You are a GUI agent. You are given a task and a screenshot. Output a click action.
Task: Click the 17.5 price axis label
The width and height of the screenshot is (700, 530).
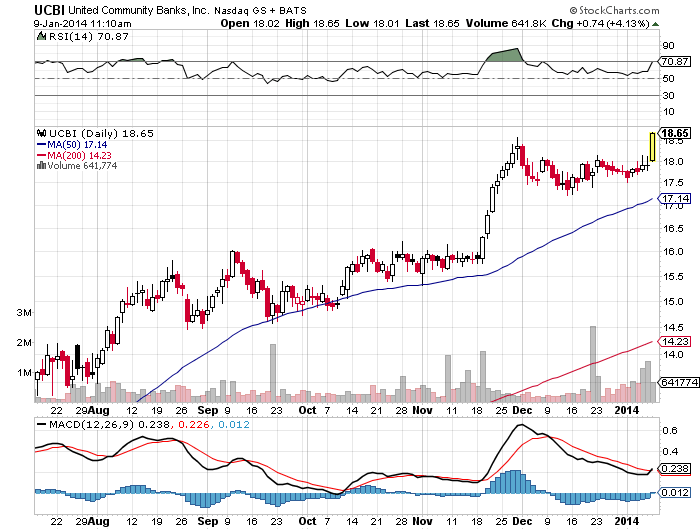click(x=673, y=183)
